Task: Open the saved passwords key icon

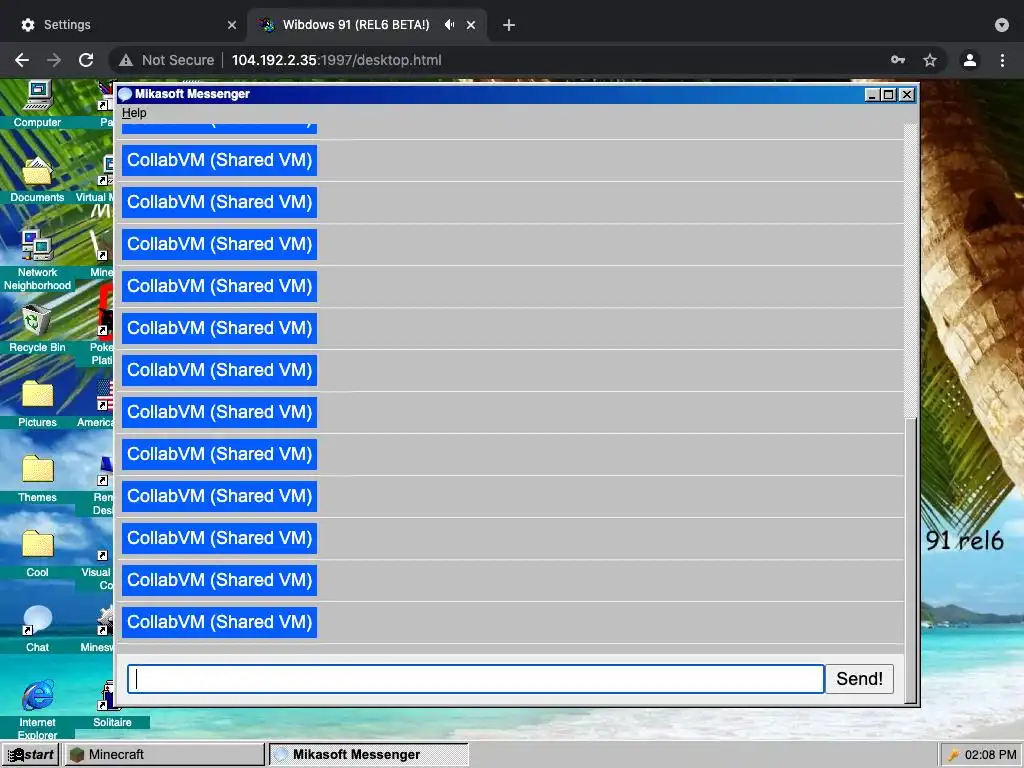Action: 898,60
